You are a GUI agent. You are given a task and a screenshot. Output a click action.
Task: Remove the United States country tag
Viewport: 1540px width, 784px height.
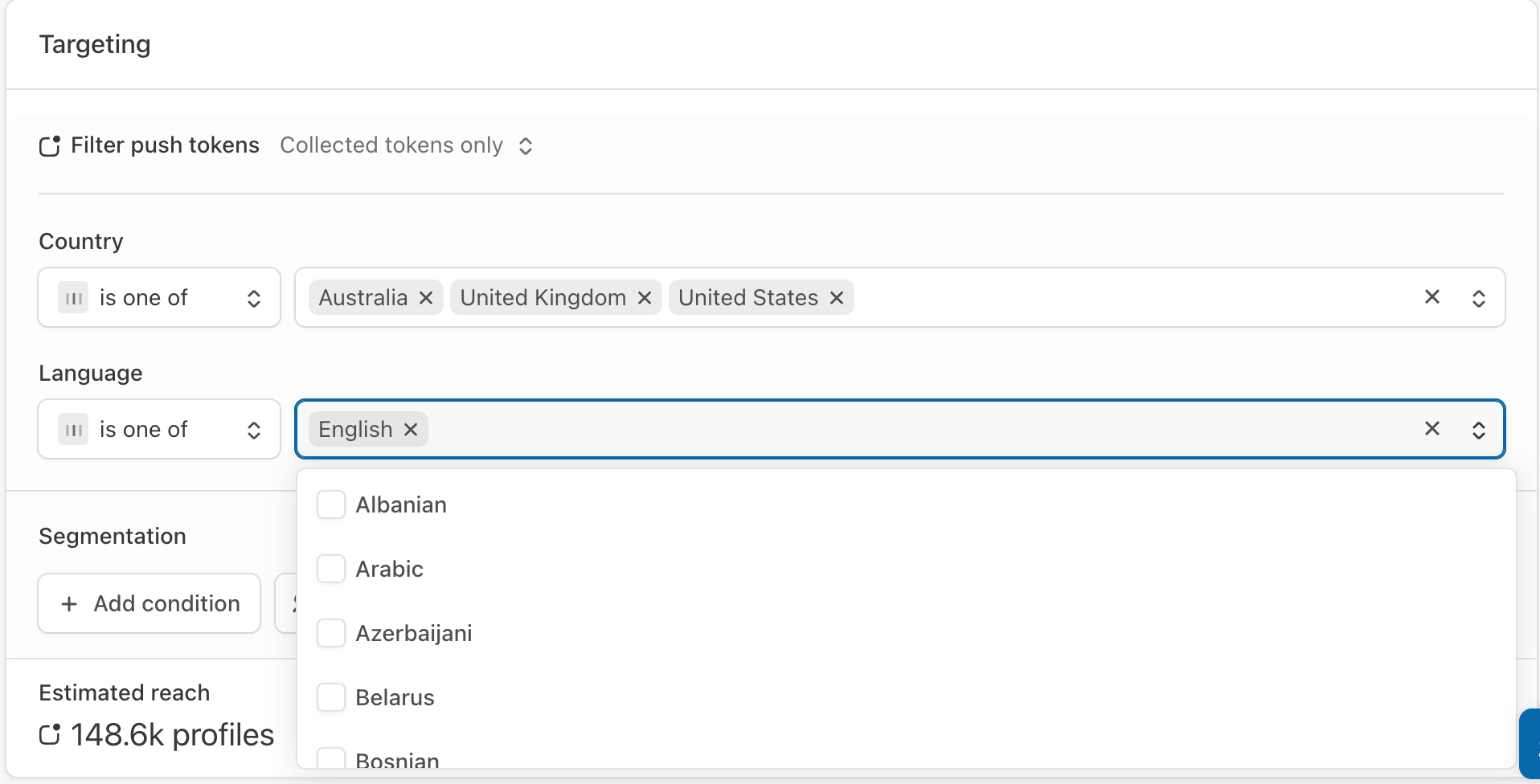836,298
